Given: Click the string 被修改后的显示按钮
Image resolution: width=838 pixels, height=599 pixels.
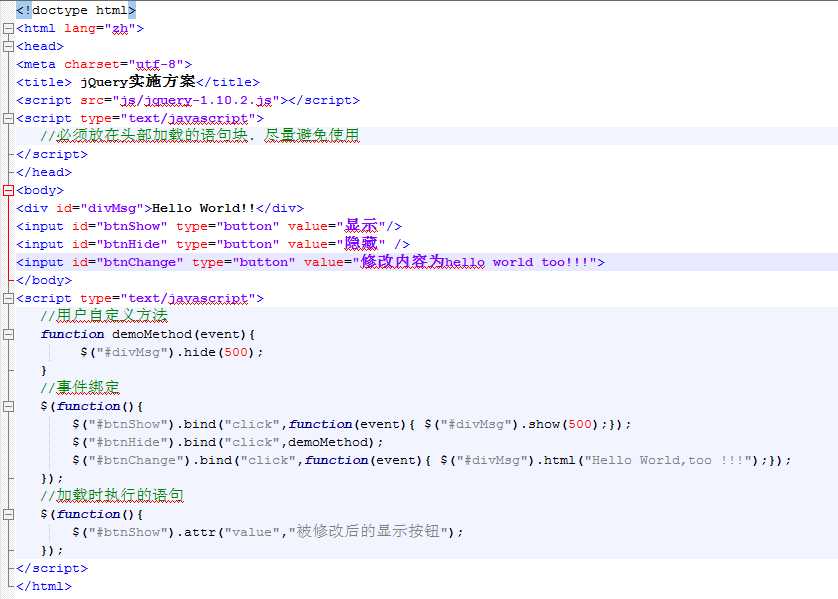Looking at the screenshot, I should [368, 531].
